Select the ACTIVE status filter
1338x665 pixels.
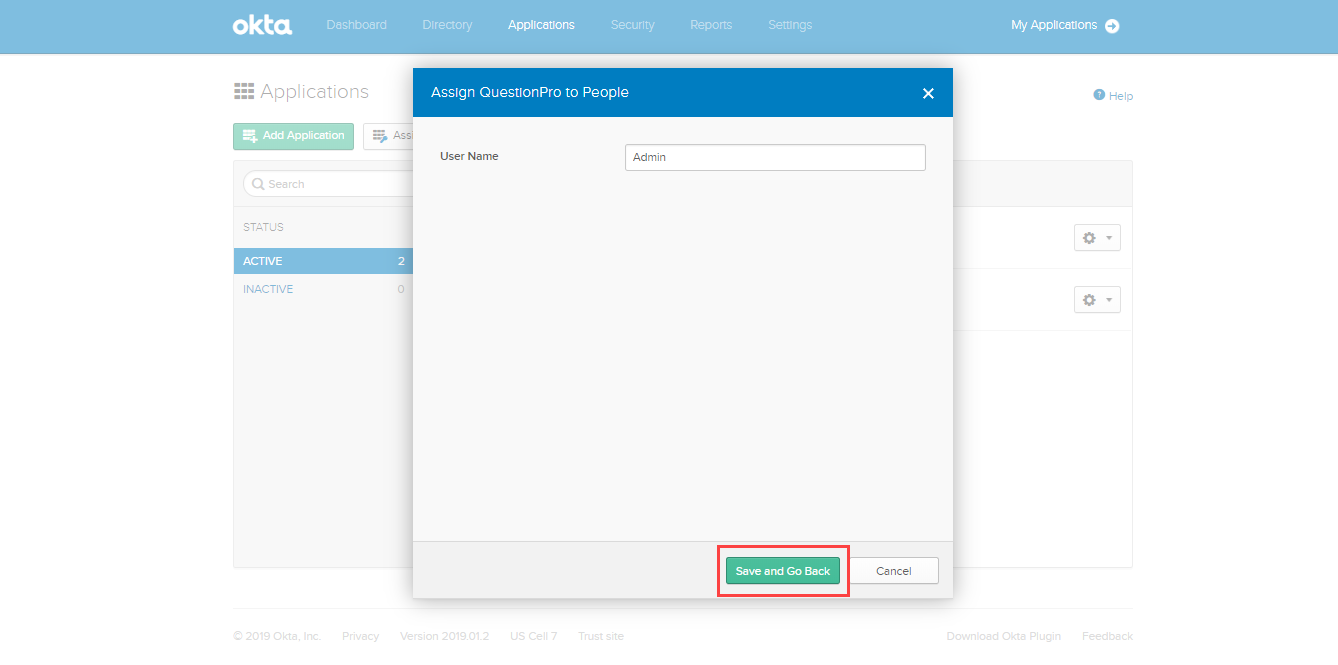323,261
